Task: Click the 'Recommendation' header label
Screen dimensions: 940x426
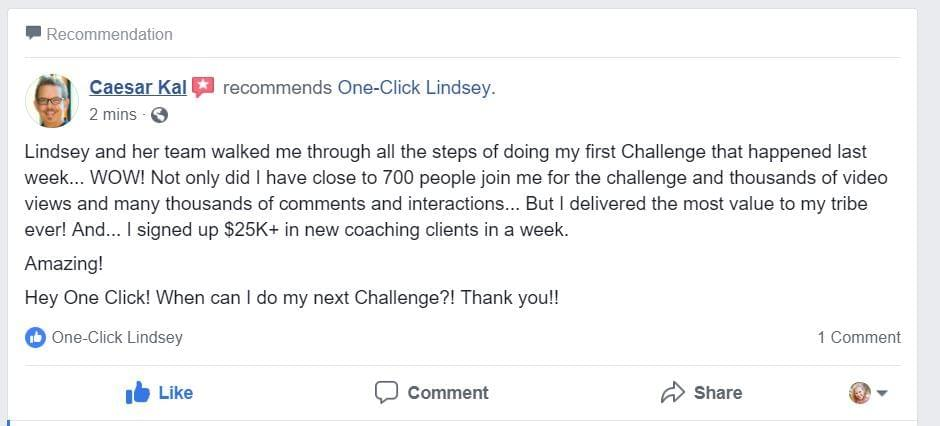Action: [110, 34]
